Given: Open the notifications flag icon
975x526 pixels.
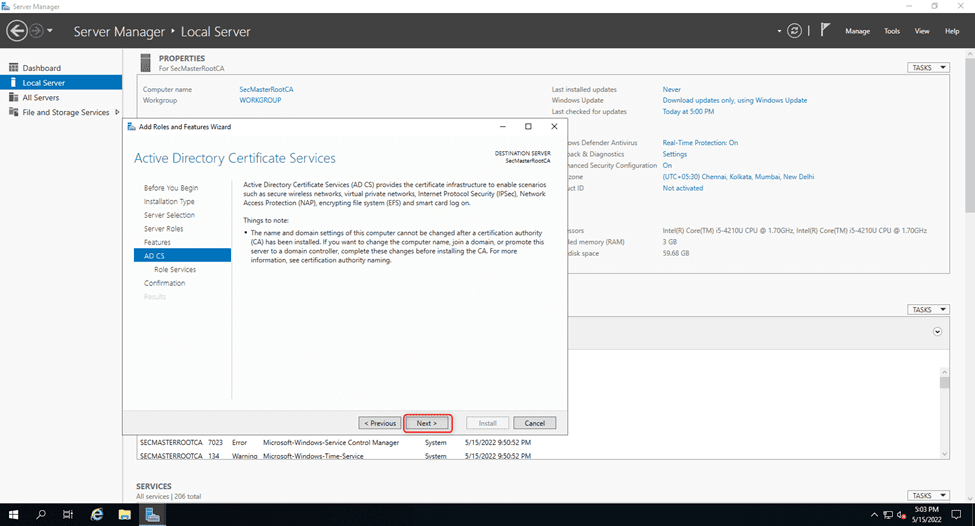Looking at the screenshot, I should point(825,30).
